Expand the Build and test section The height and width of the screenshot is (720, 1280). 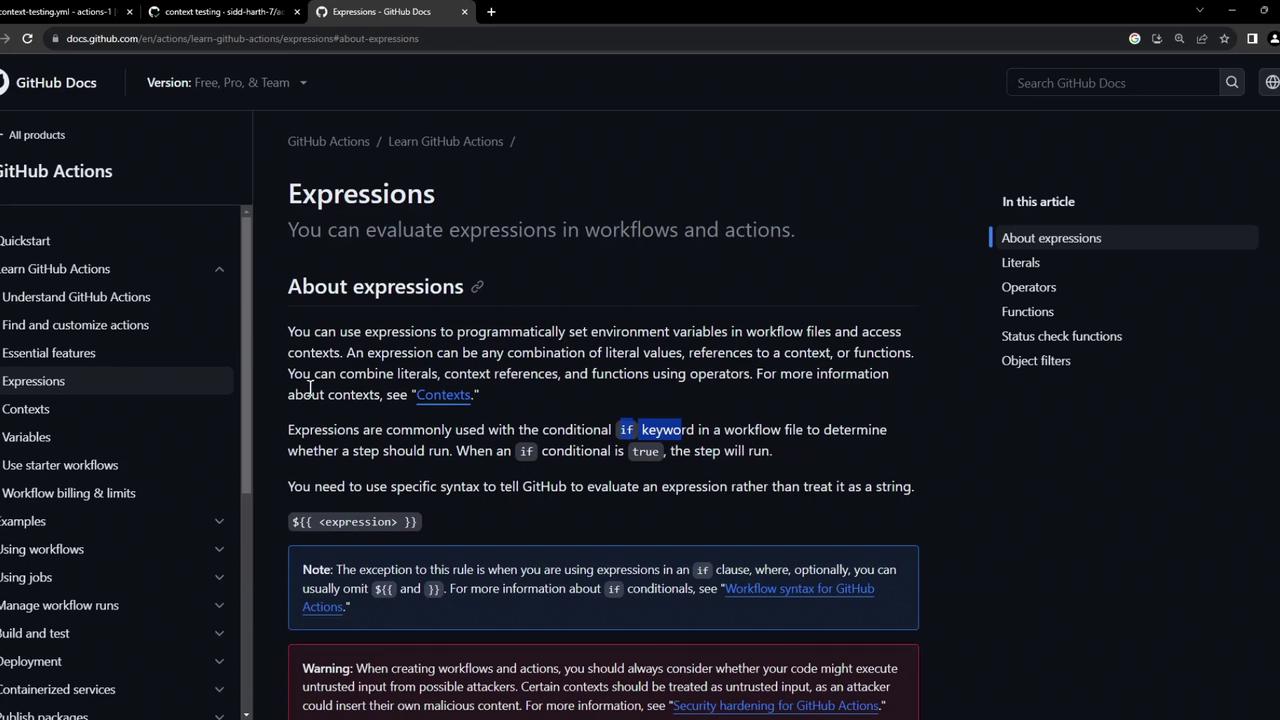pyautogui.click(x=219, y=633)
